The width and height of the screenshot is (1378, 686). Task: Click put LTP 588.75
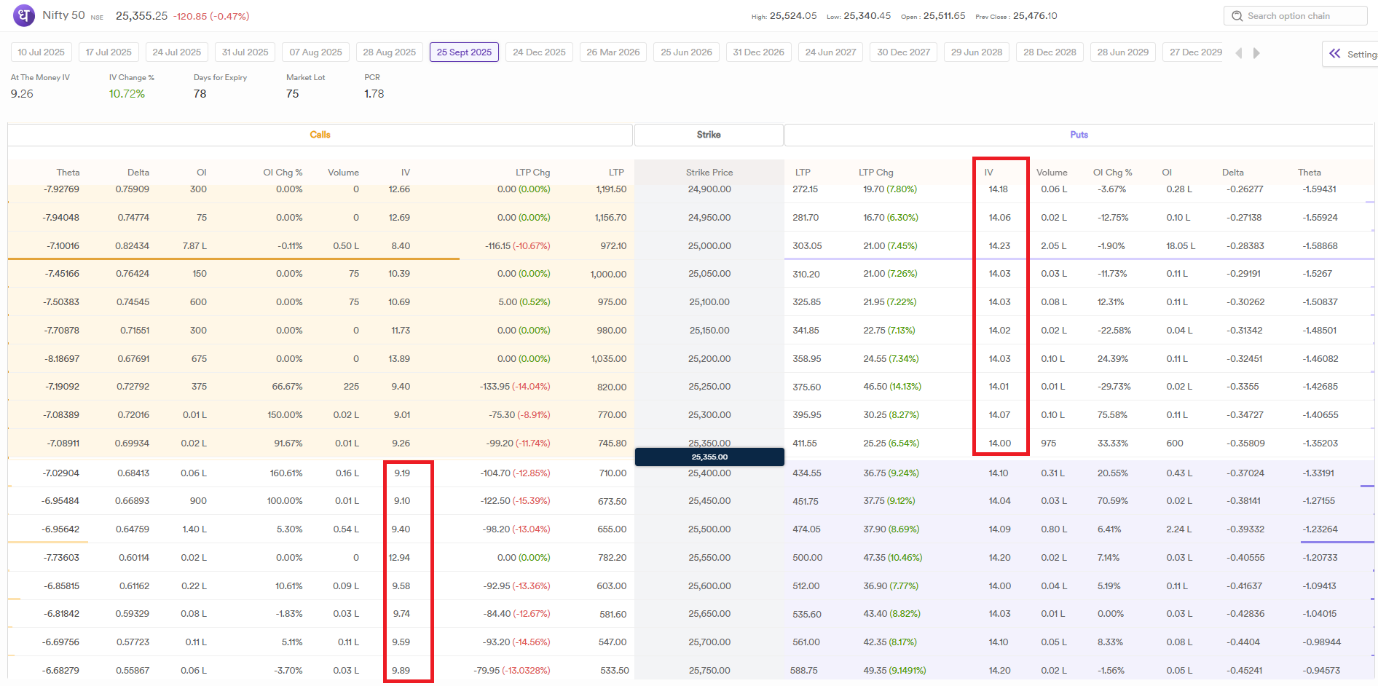click(x=805, y=671)
